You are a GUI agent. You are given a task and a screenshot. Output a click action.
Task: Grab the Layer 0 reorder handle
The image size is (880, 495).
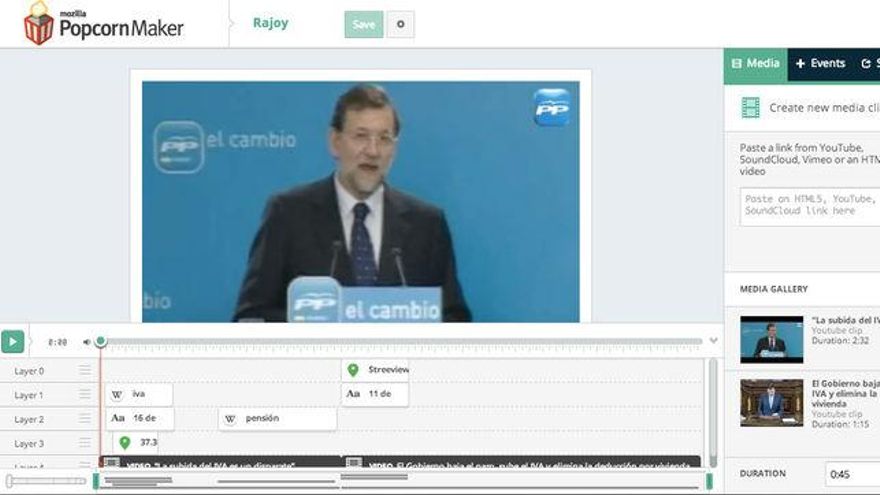click(x=85, y=371)
